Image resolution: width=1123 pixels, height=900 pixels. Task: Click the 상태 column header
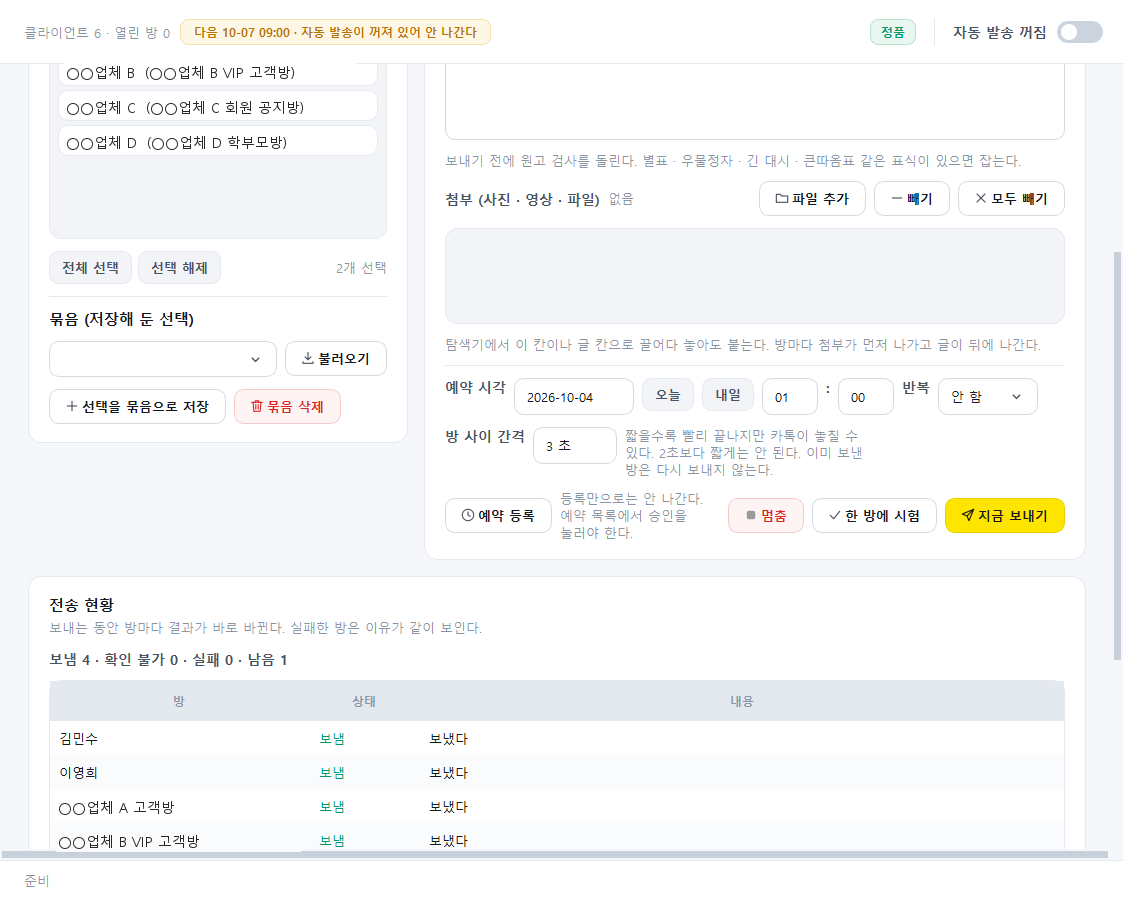[x=364, y=702]
